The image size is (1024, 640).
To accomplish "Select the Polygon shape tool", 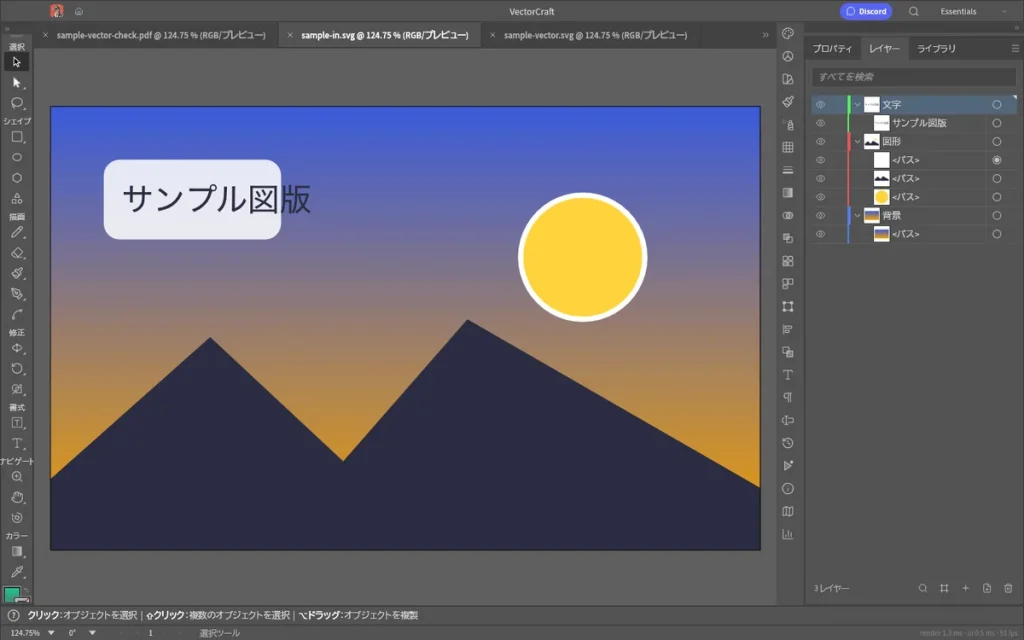I will click(x=16, y=178).
